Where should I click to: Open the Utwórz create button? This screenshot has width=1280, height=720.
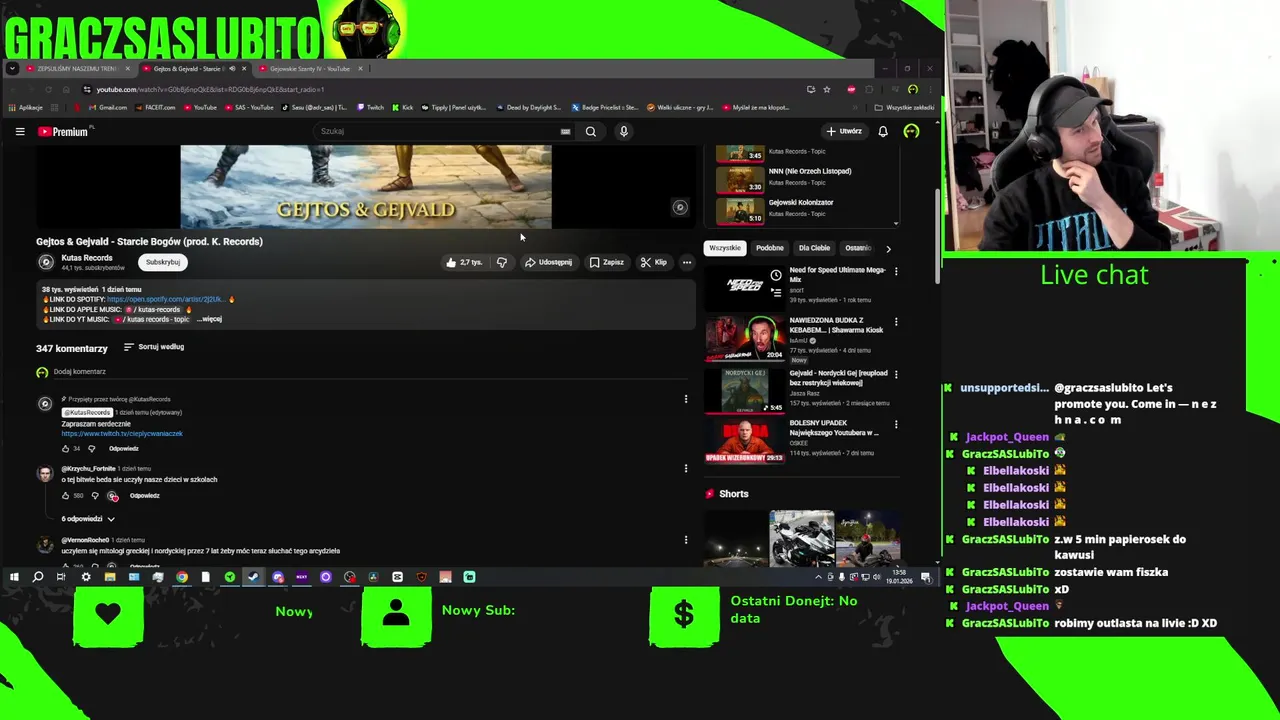tap(843, 131)
